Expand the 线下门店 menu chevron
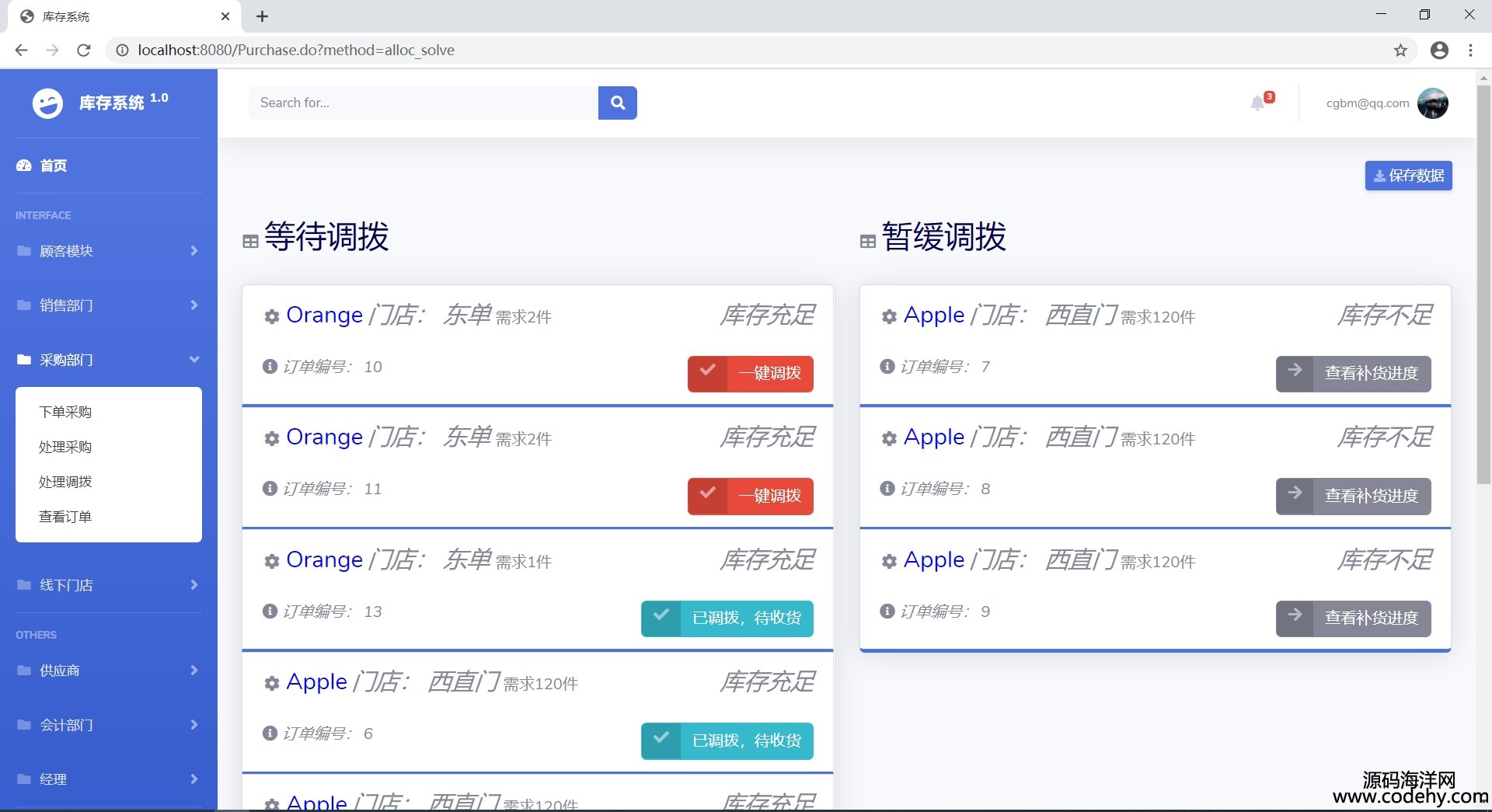Viewport: 1492px width, 812px height. point(193,585)
